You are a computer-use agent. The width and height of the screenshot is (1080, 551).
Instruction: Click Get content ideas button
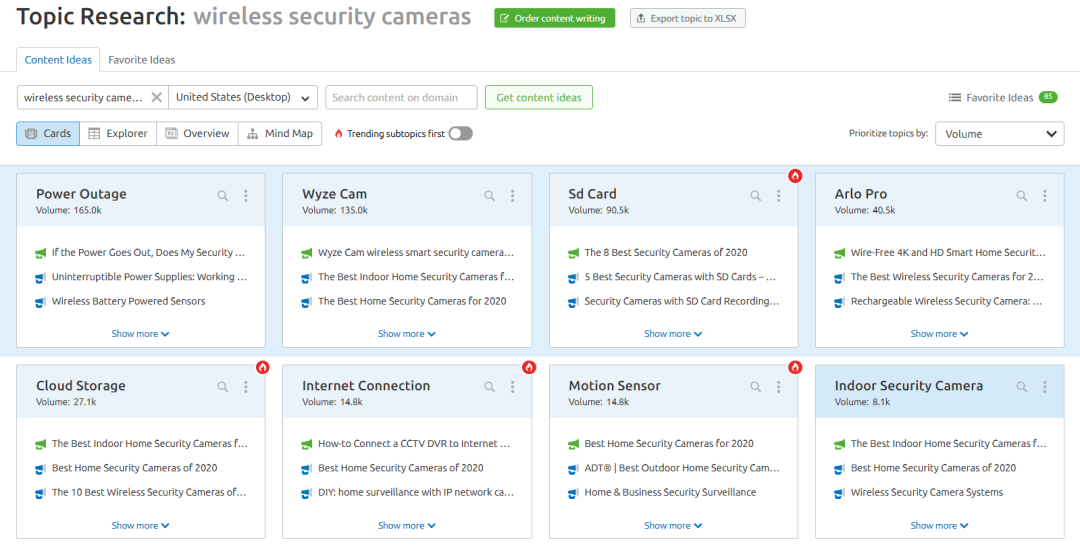tap(539, 98)
